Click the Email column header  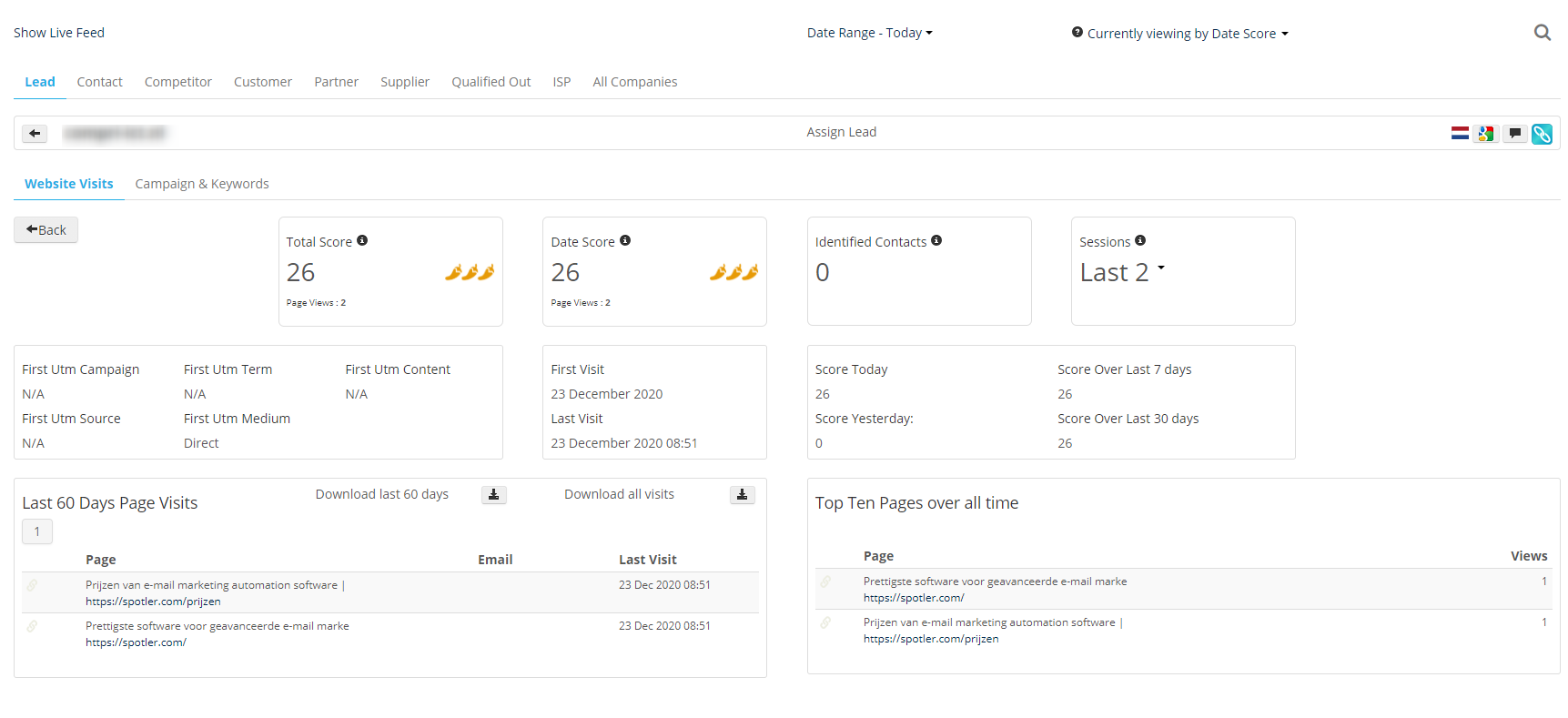pyautogui.click(x=495, y=560)
